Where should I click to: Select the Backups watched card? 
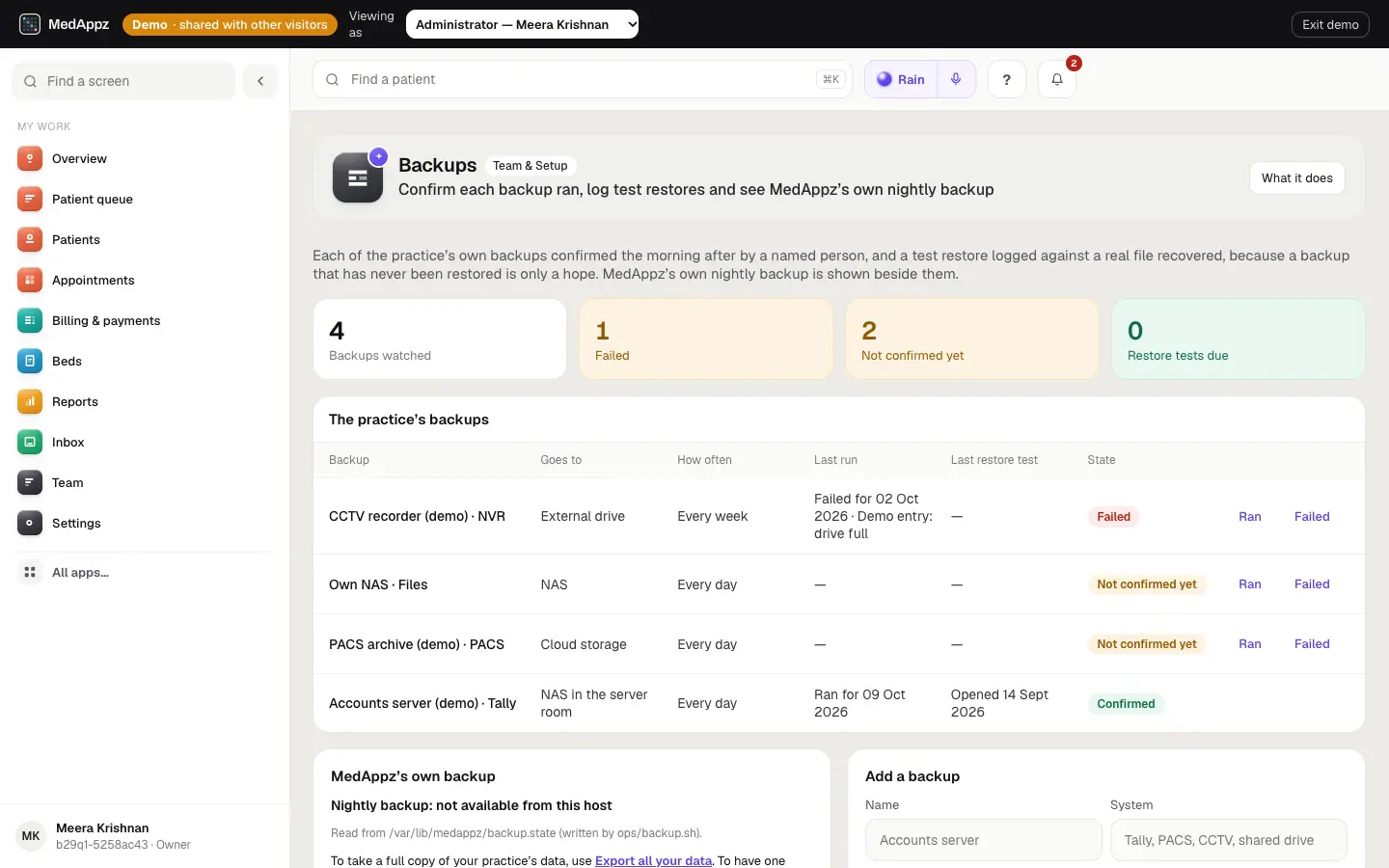(x=440, y=339)
